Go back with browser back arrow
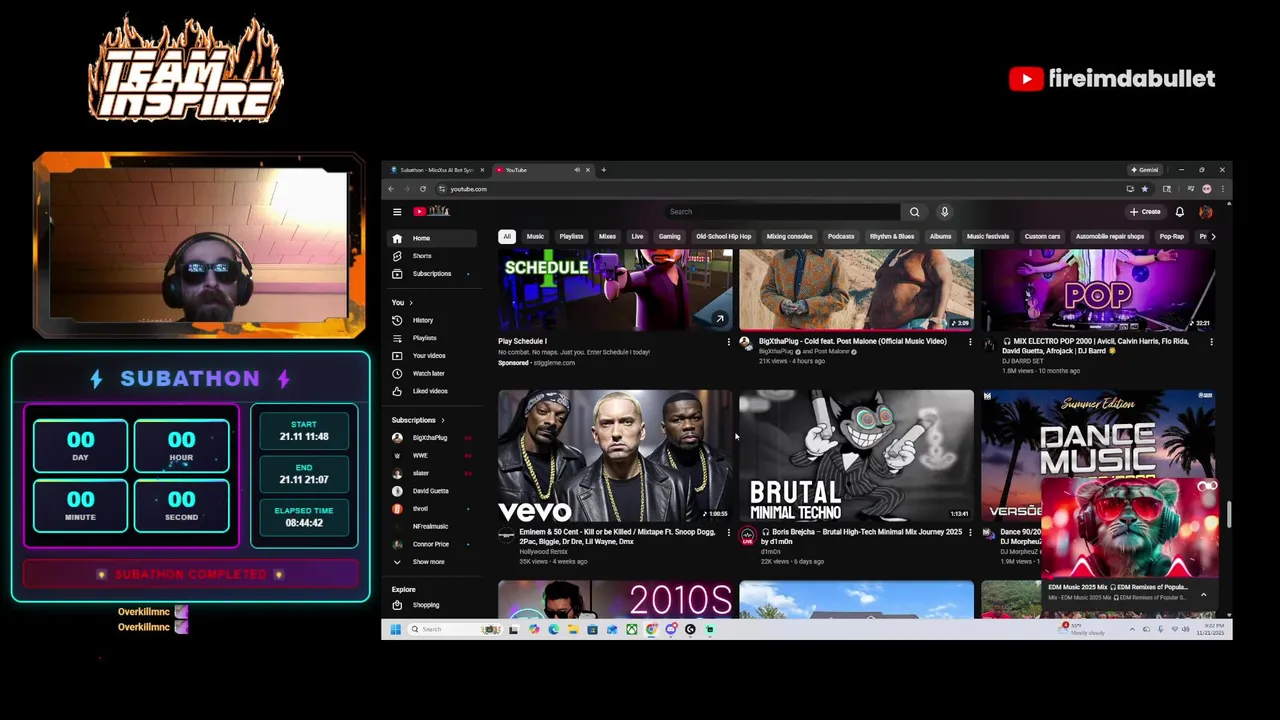The image size is (1280, 720). point(391,189)
